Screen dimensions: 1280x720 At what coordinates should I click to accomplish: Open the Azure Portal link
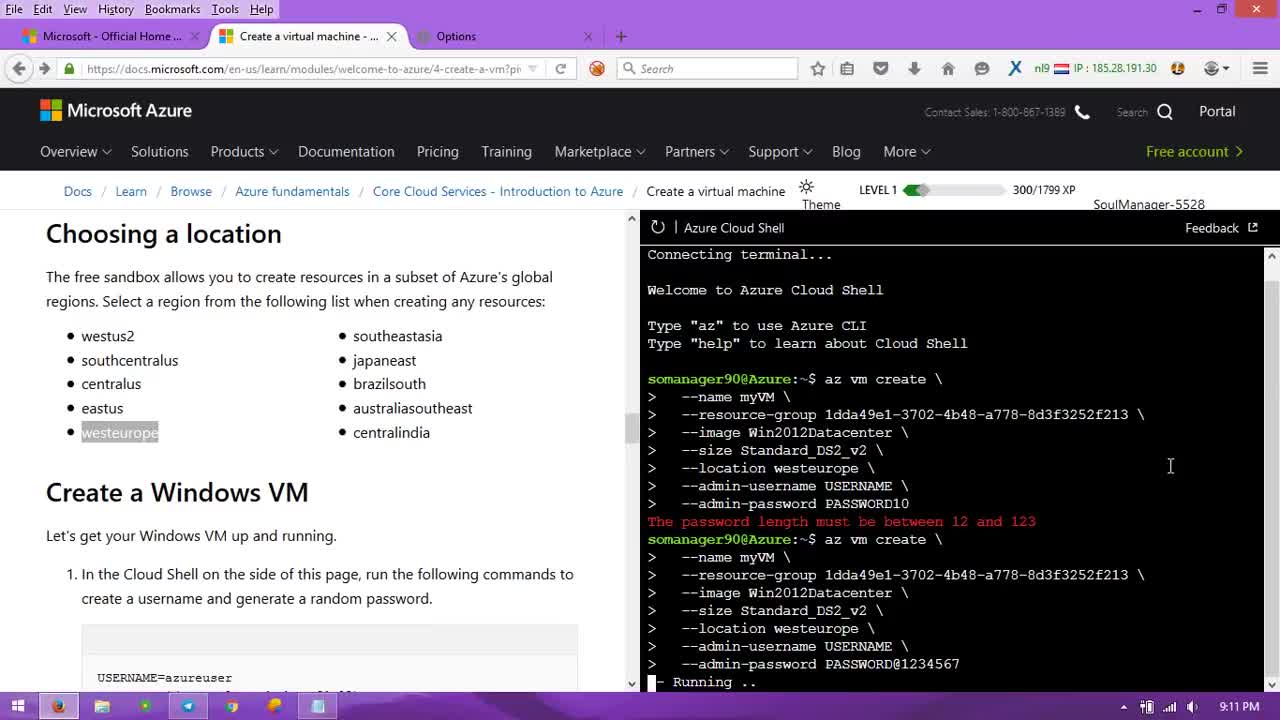click(x=1217, y=112)
